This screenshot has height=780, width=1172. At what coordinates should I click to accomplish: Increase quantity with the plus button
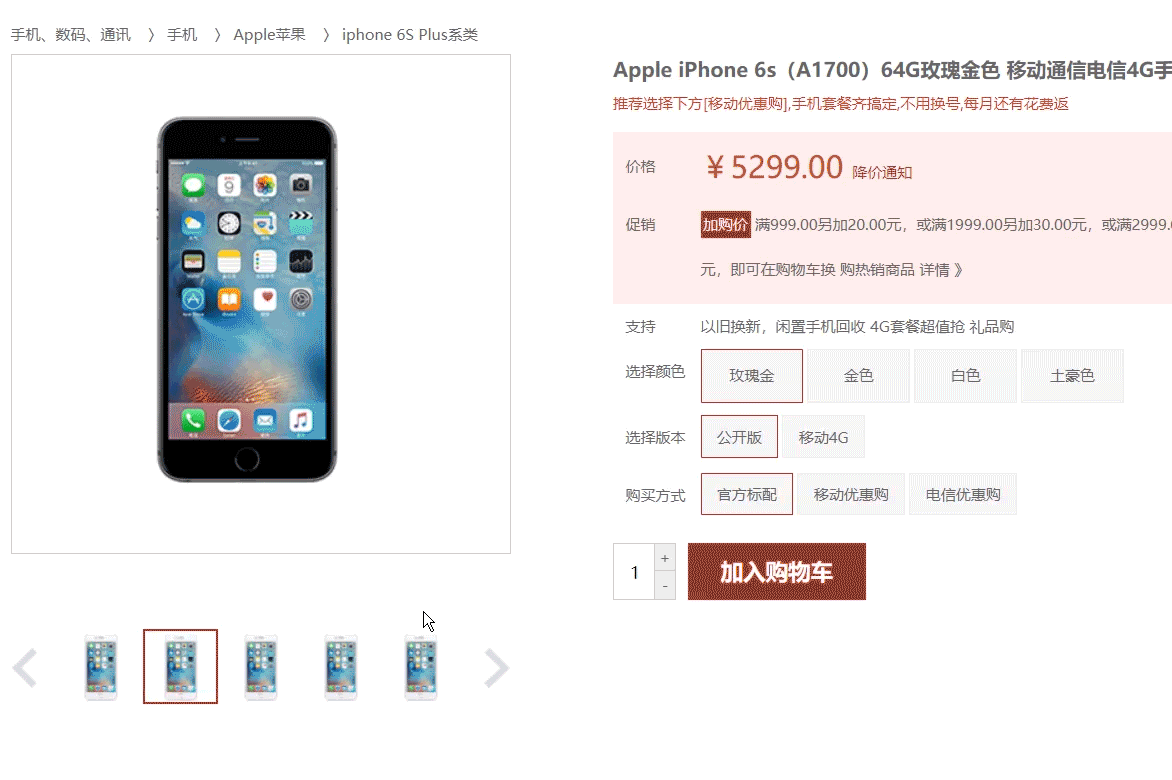(x=665, y=558)
